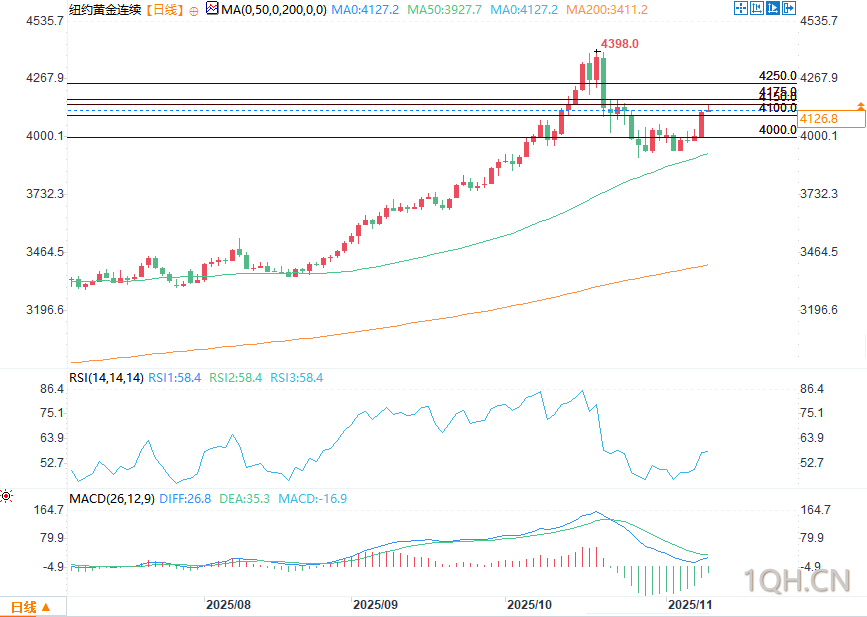Click the RSI(14,14,14) indicator label
Image resolution: width=867 pixels, height=617 pixels.
106,378
